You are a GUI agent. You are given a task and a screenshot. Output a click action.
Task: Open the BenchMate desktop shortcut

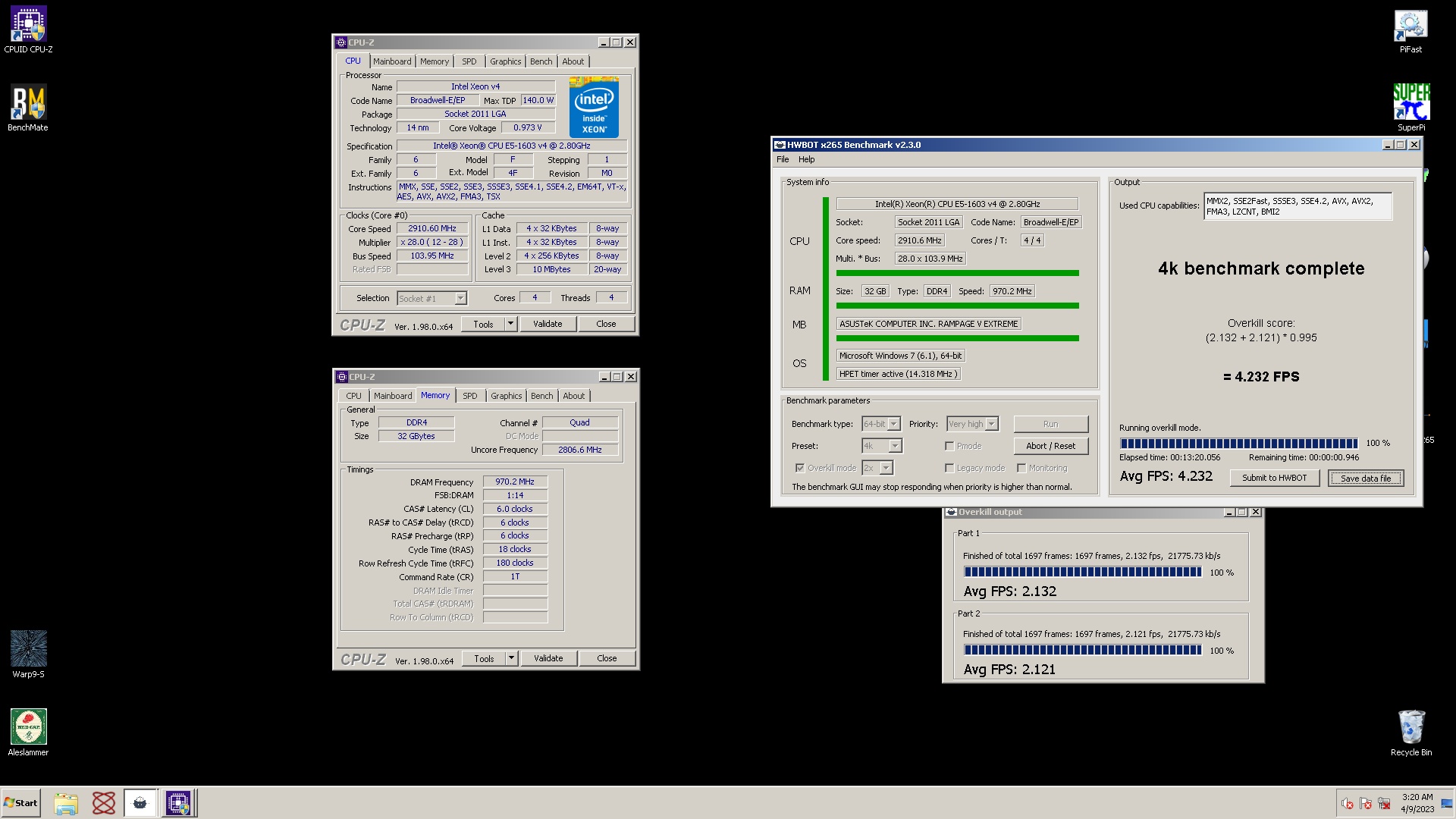coord(28,108)
